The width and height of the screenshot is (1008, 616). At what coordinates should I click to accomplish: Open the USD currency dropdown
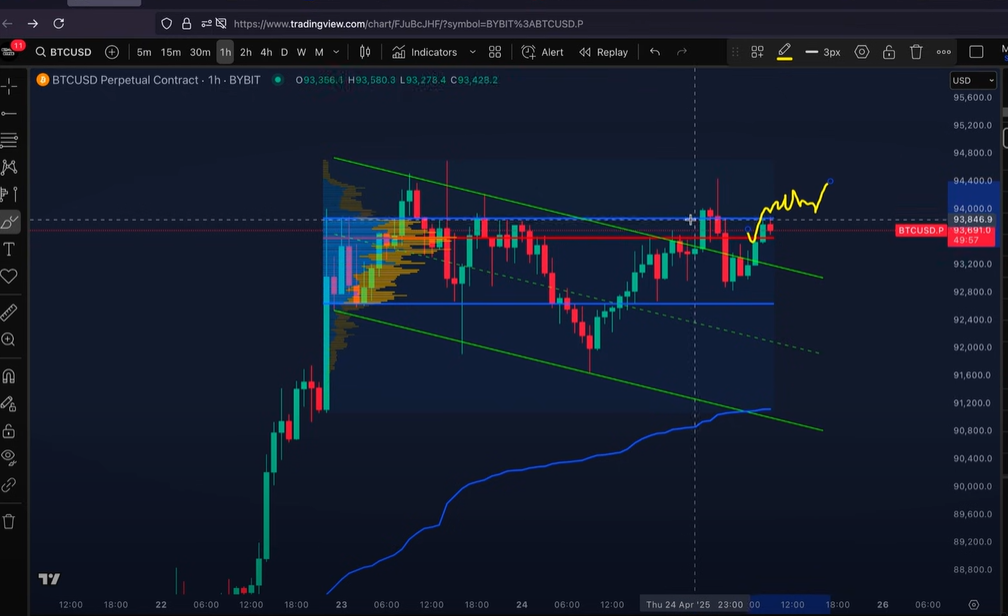click(x=973, y=80)
